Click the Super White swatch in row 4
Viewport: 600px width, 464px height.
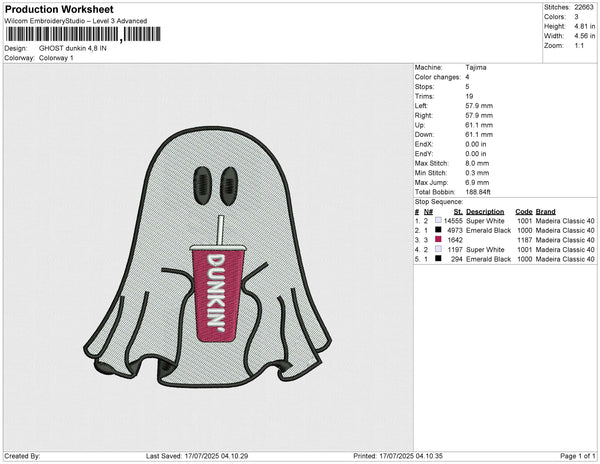[x=438, y=249]
